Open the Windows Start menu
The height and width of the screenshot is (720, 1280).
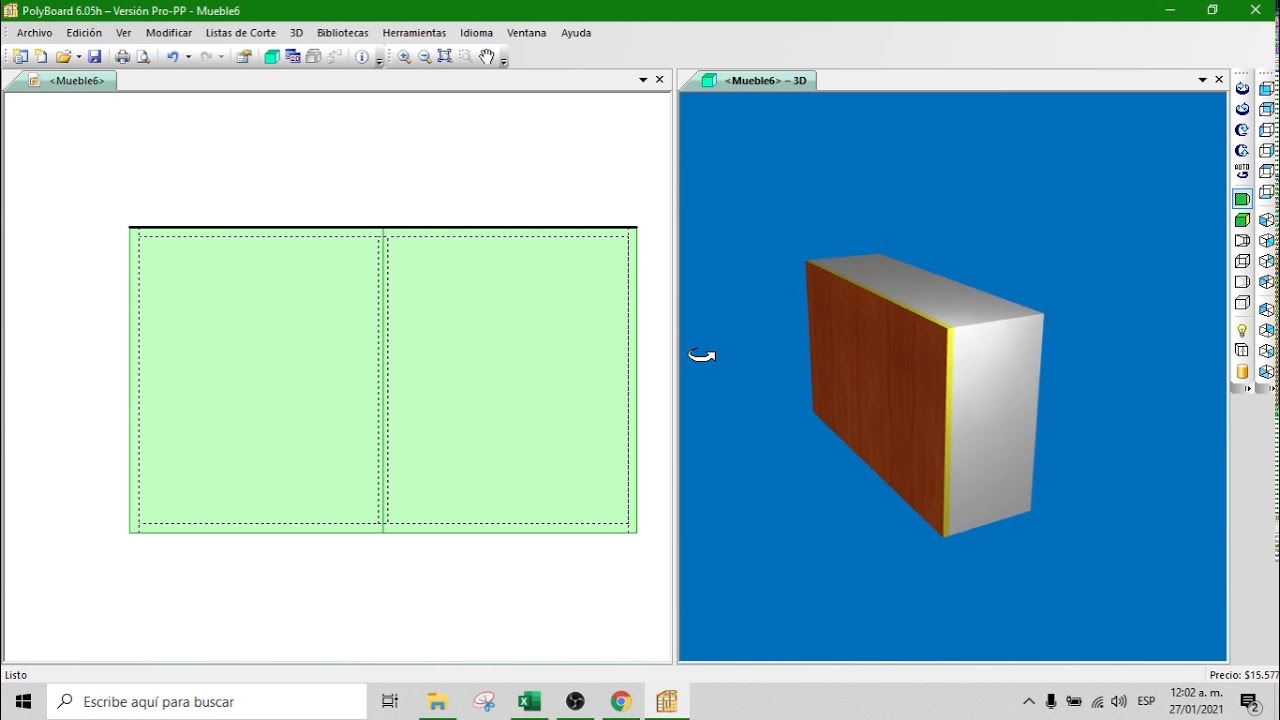tap(23, 702)
